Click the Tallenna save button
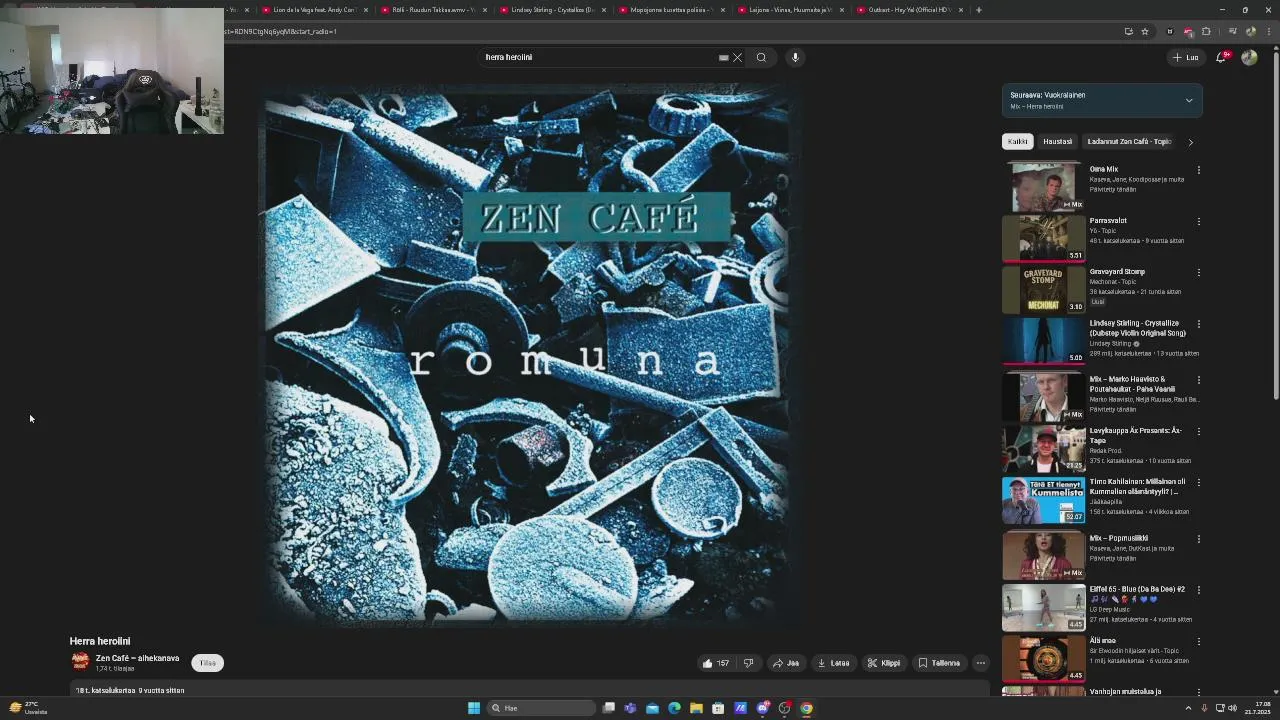This screenshot has height=720, width=1280. pyautogui.click(x=939, y=663)
